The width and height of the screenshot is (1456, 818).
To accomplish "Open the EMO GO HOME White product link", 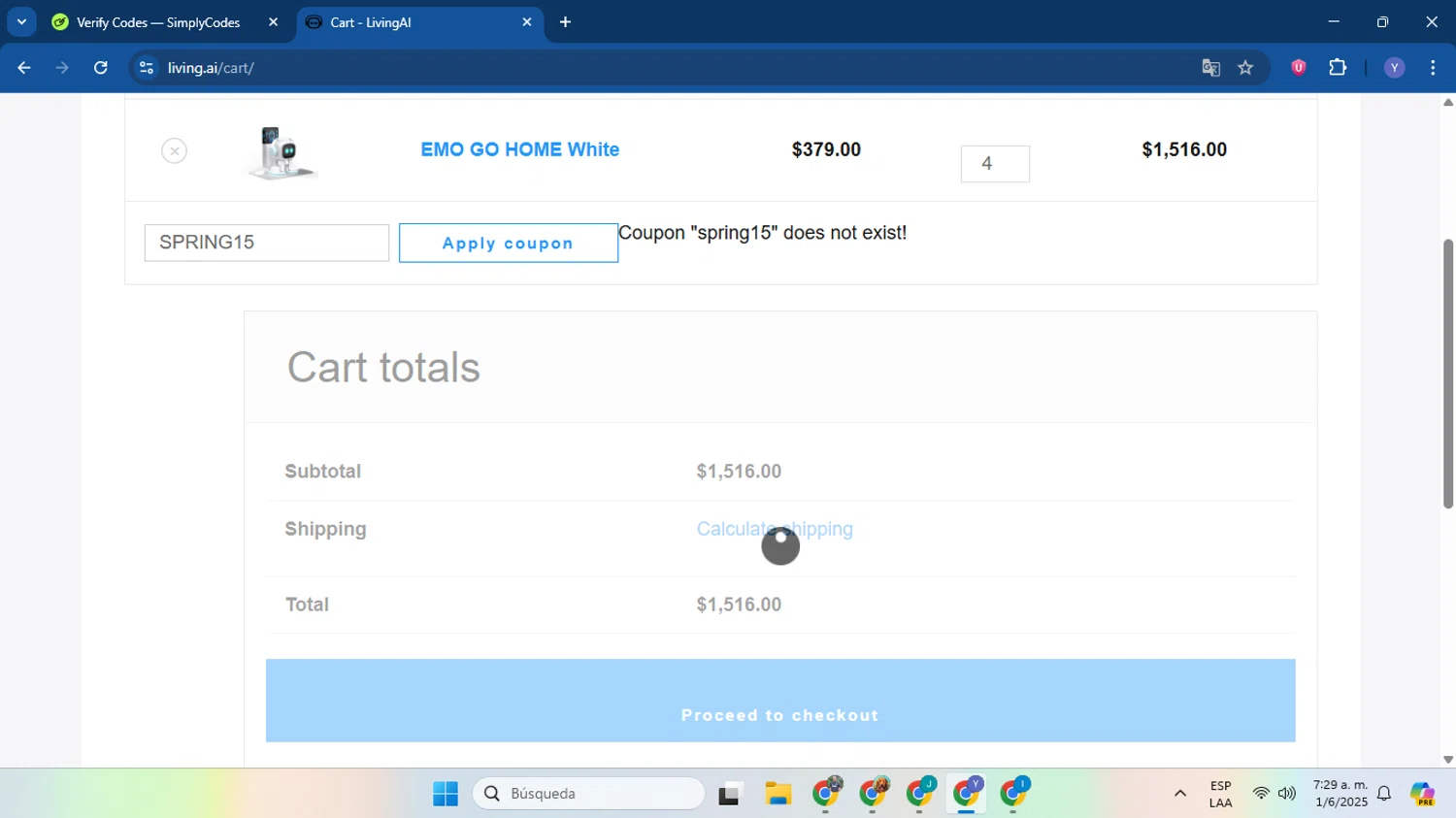I will 519,149.
